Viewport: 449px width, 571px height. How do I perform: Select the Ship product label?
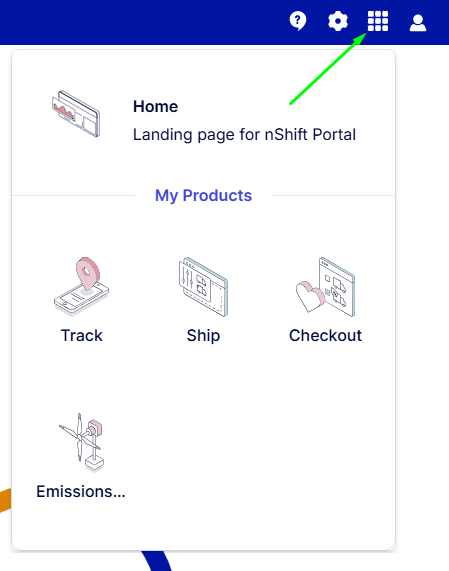click(x=203, y=335)
